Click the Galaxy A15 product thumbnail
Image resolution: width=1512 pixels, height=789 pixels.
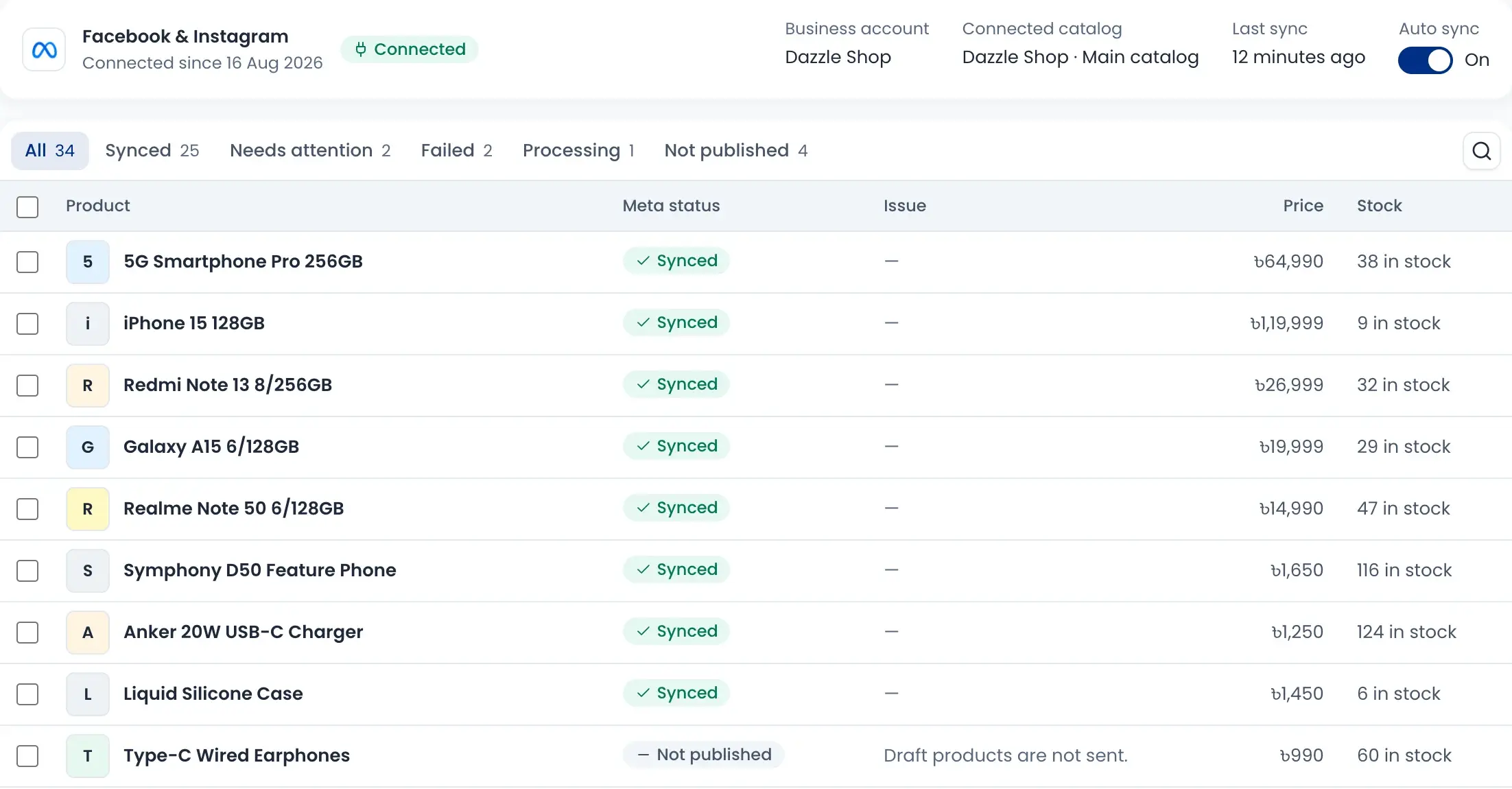[x=88, y=447]
